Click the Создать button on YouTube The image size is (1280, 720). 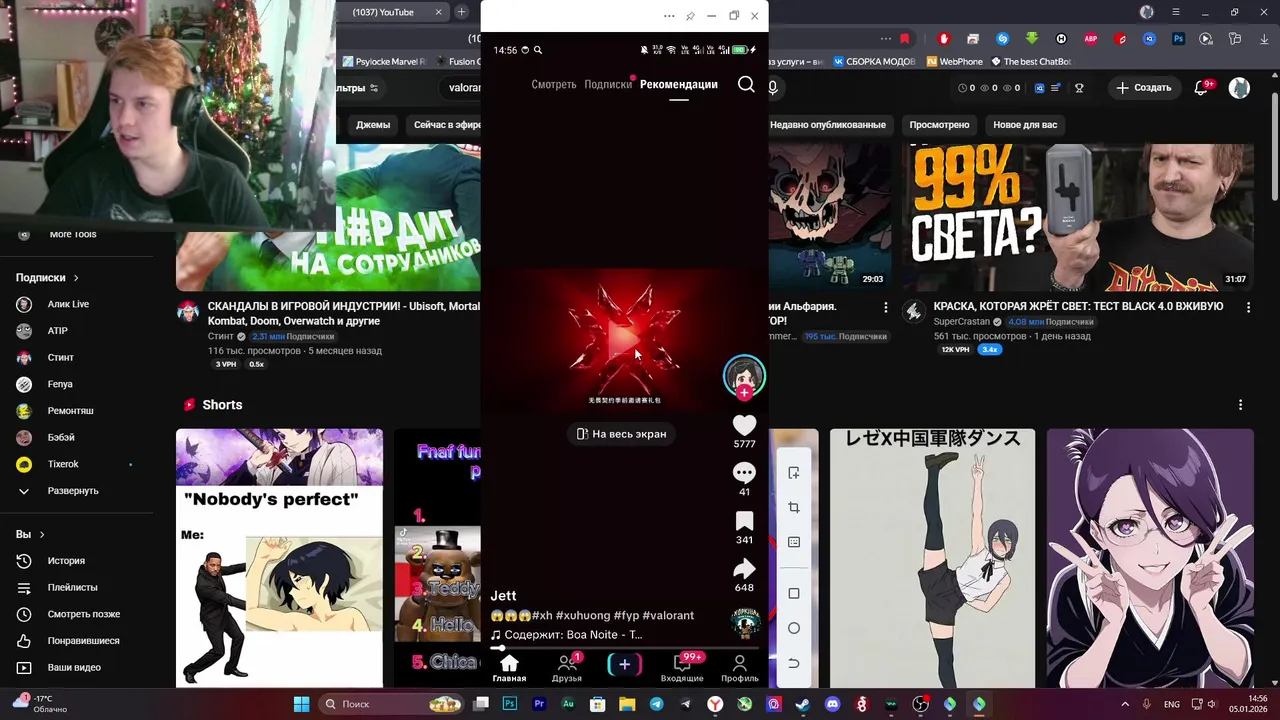click(x=1143, y=88)
